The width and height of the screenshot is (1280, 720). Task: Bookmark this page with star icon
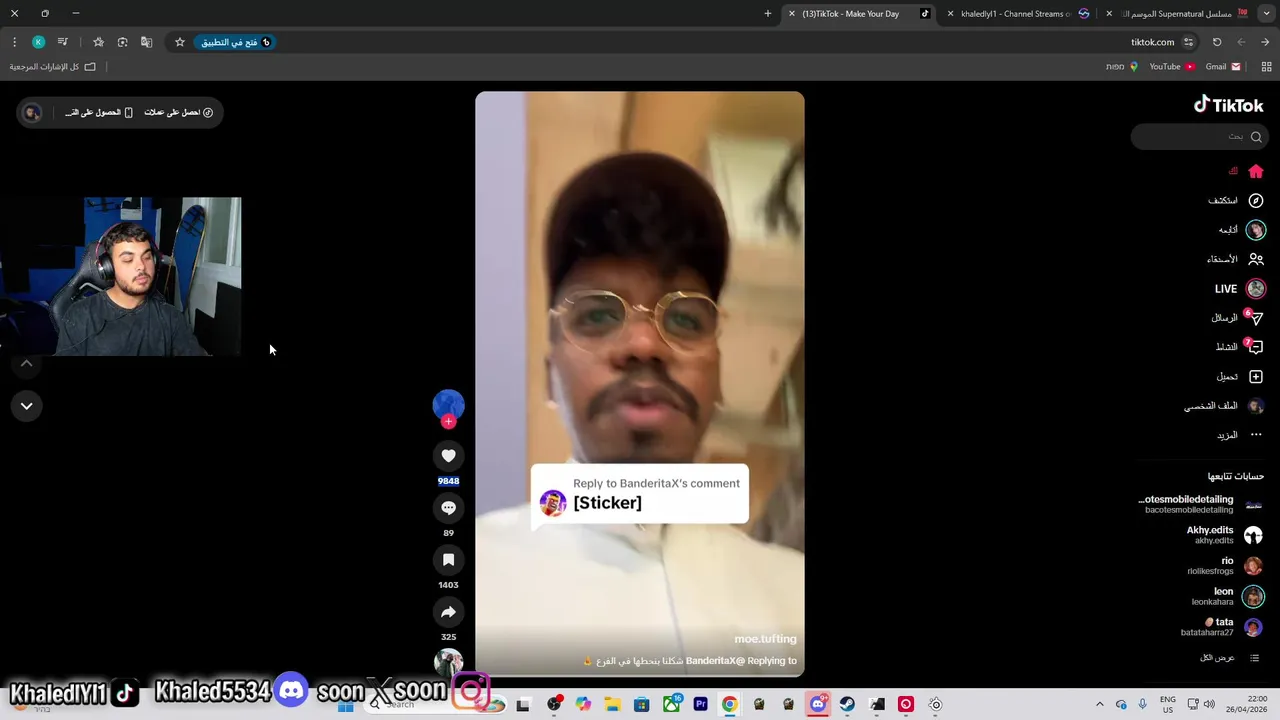(180, 42)
